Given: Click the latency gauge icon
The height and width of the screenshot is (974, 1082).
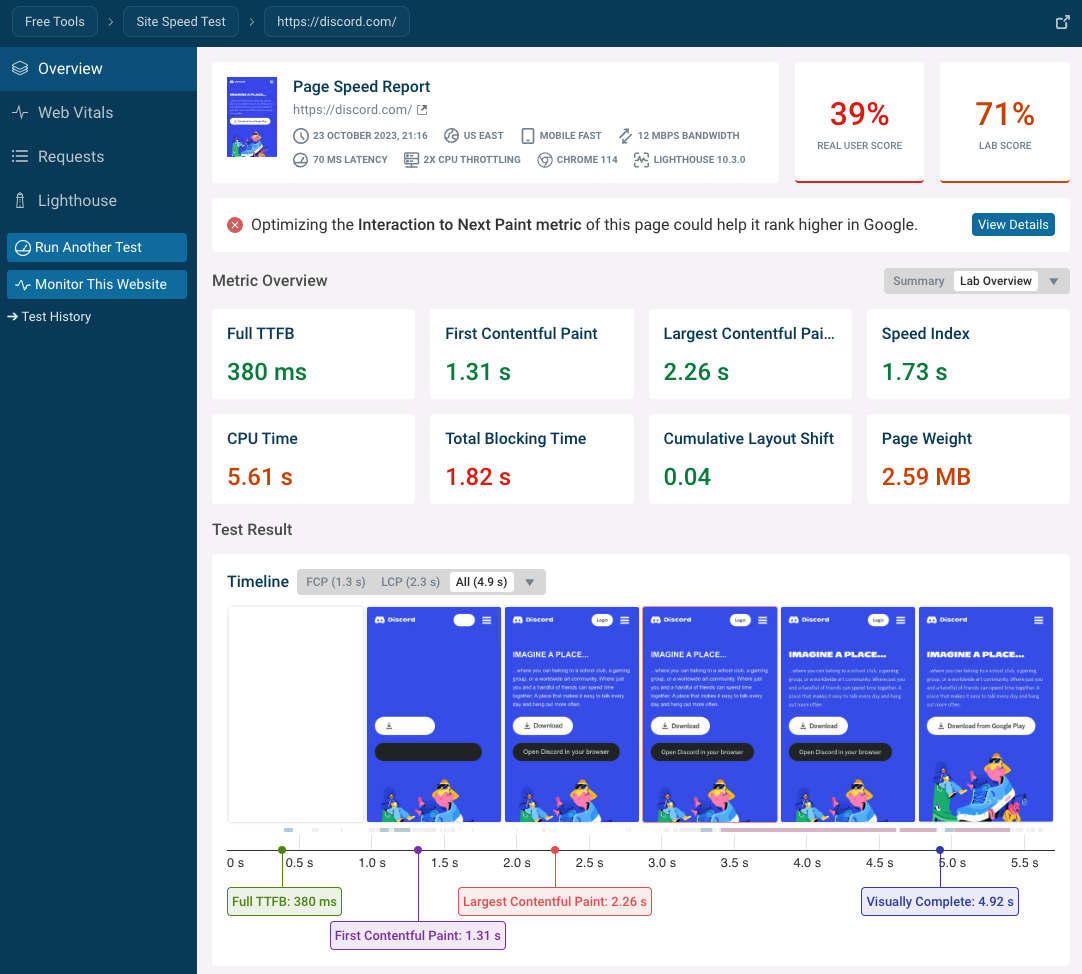Looking at the screenshot, I should [300, 160].
